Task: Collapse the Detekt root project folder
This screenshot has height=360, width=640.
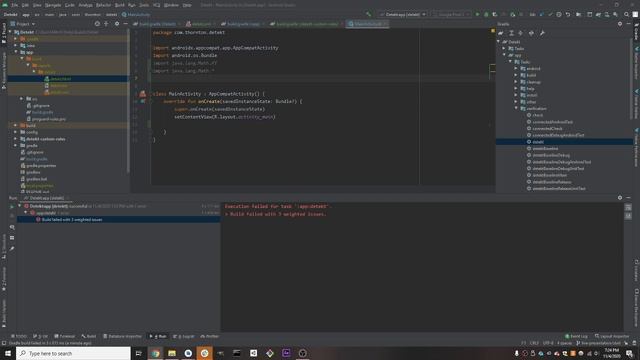Action: (10, 32)
